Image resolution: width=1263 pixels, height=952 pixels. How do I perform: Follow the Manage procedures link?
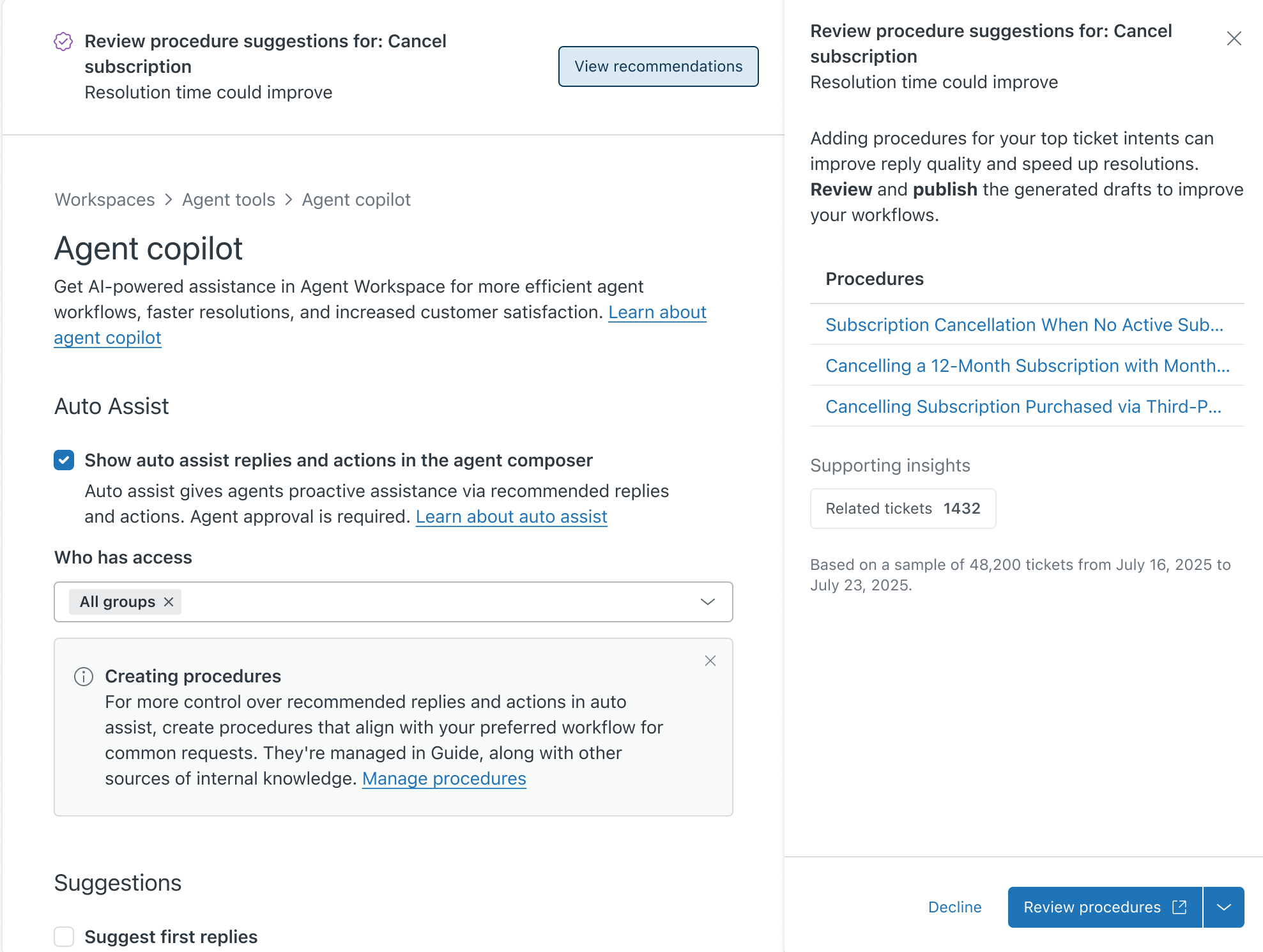444,778
